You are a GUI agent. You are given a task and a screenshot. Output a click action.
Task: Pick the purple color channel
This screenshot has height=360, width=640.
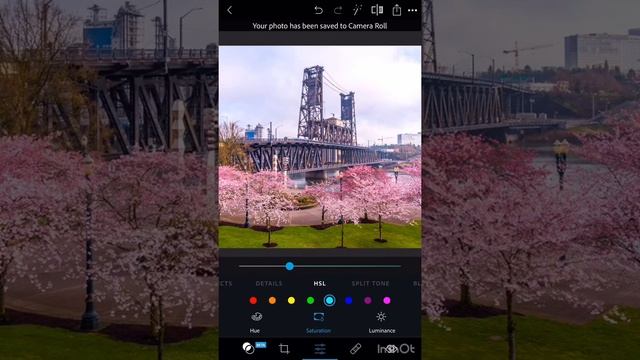pyautogui.click(x=368, y=300)
